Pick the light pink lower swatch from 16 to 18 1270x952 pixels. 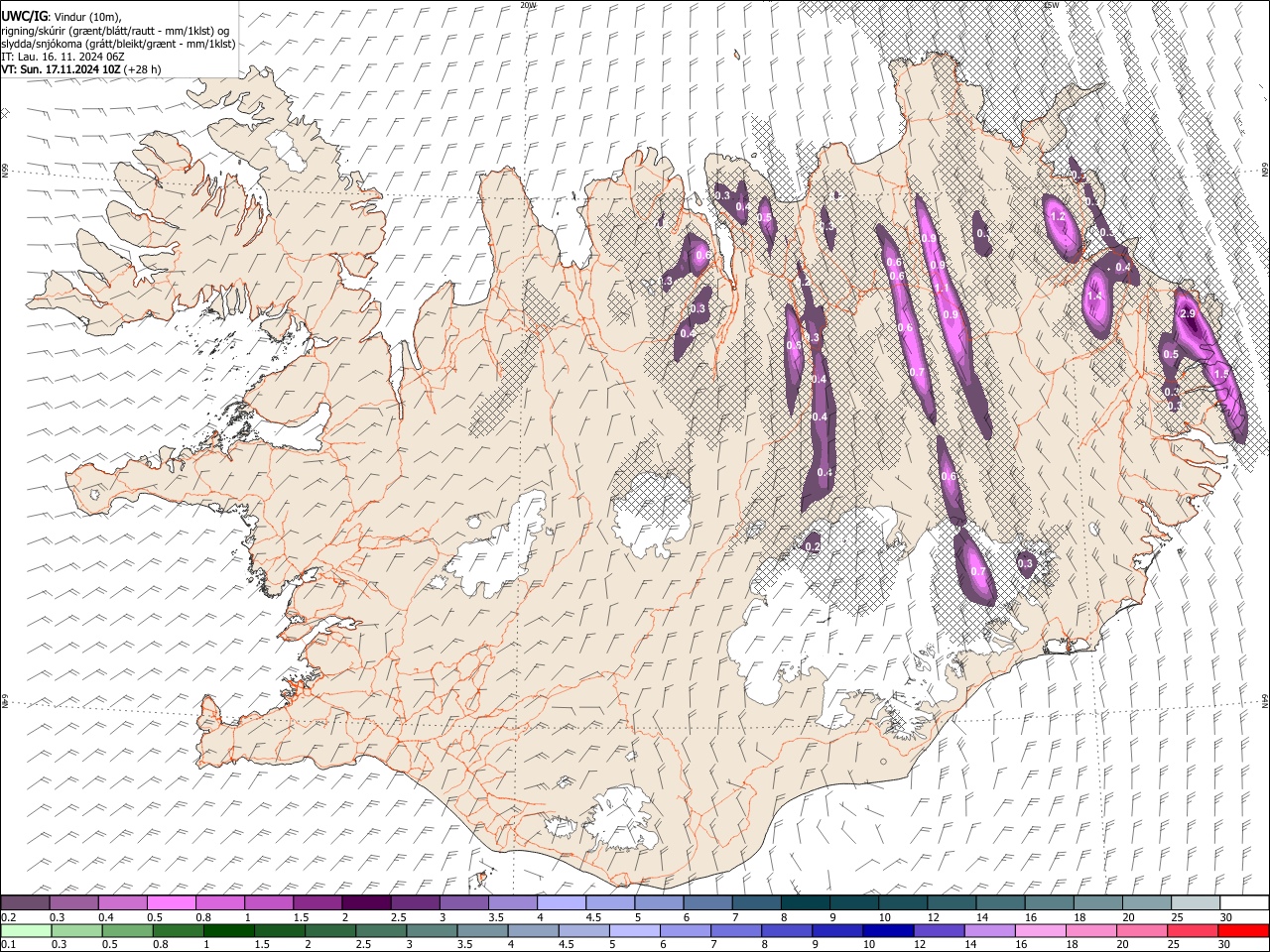(1042, 931)
